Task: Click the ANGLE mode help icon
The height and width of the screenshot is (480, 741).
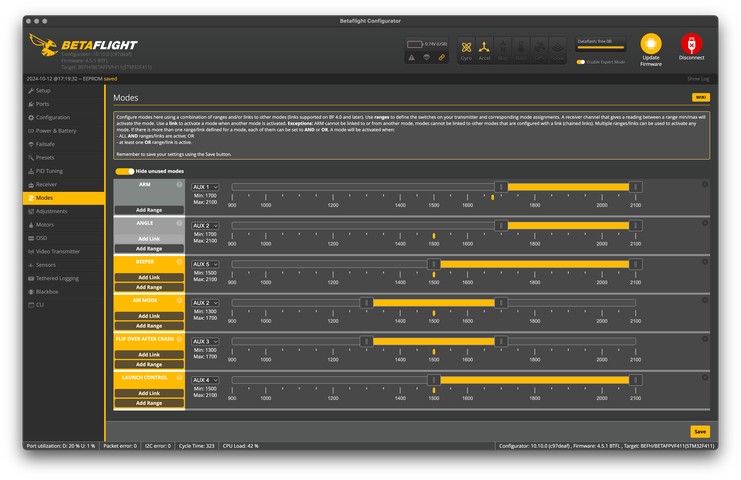Action: tap(180, 223)
